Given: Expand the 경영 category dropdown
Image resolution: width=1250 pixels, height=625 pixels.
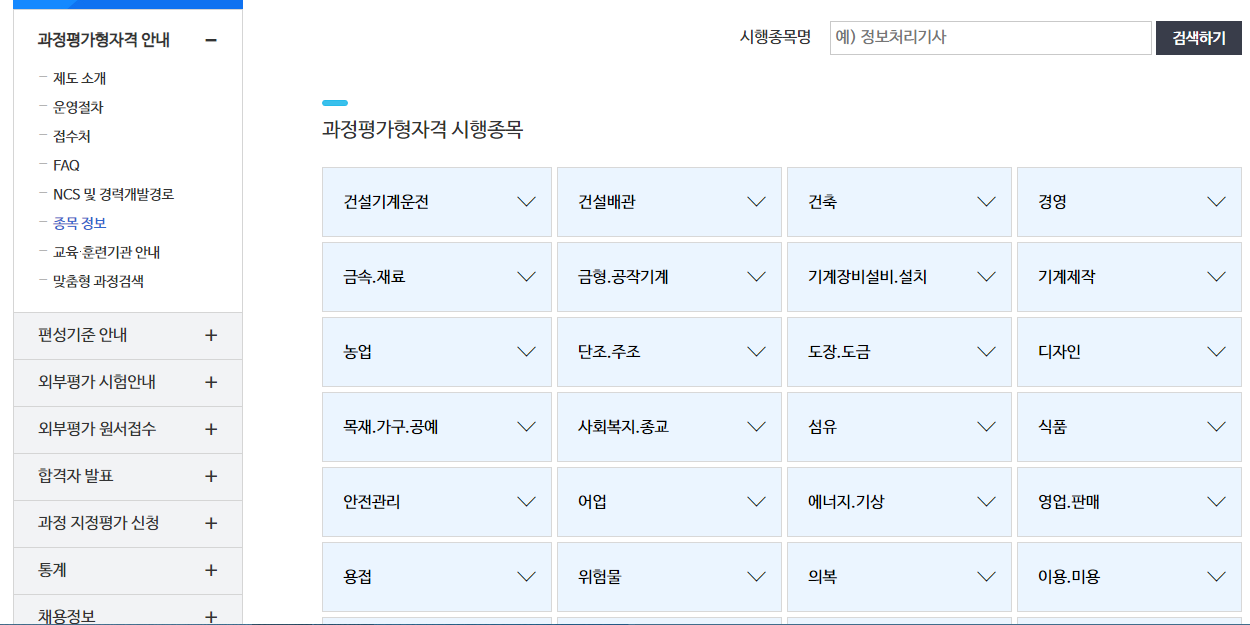Looking at the screenshot, I should [1130, 202].
